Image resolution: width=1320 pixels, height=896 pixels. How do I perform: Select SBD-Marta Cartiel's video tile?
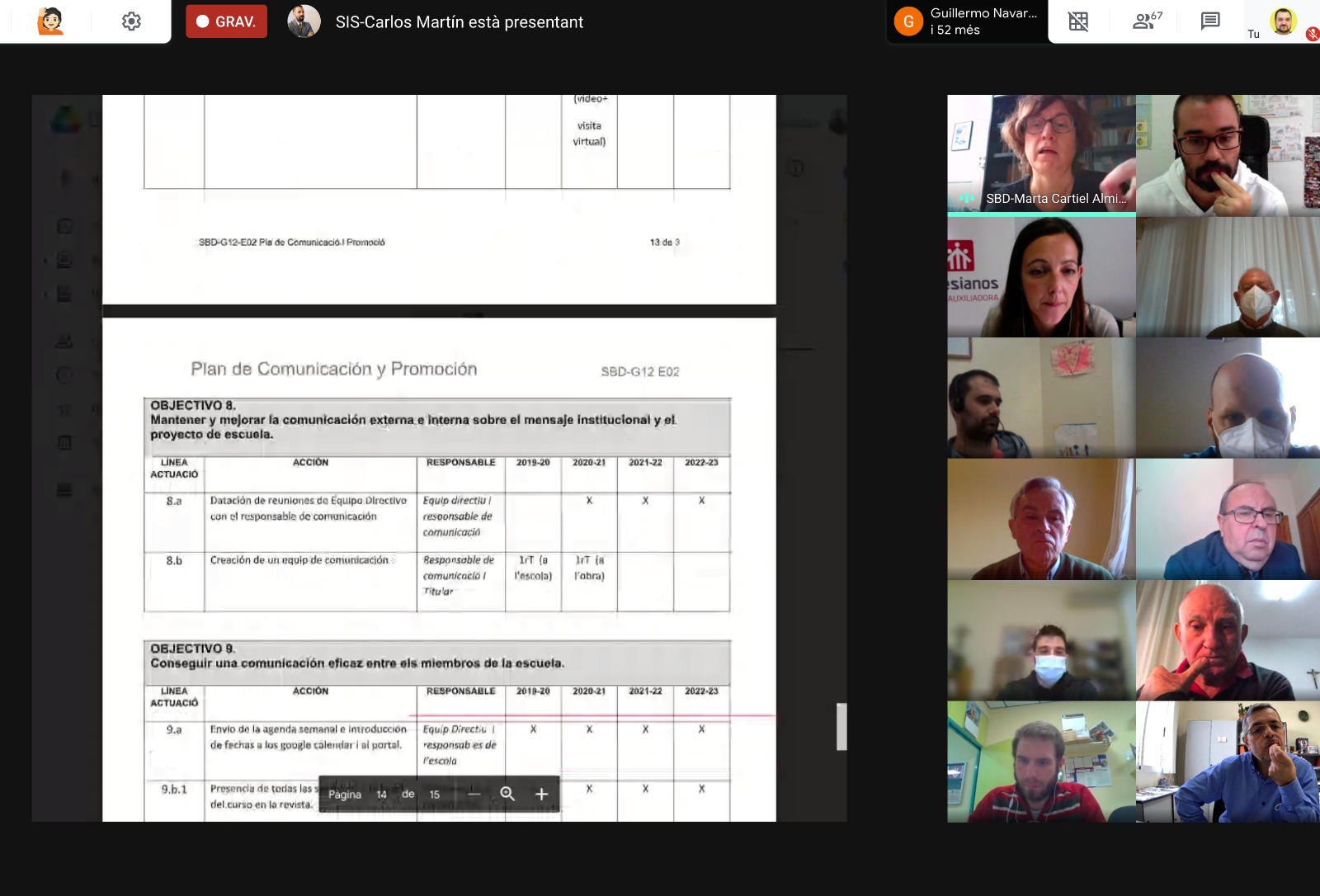[1041, 153]
